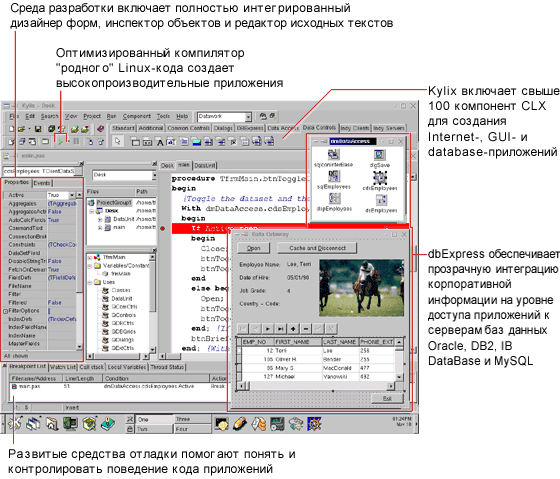Collapse the Desk node in project tree
The width and height of the screenshot is (560, 479).
[92, 211]
